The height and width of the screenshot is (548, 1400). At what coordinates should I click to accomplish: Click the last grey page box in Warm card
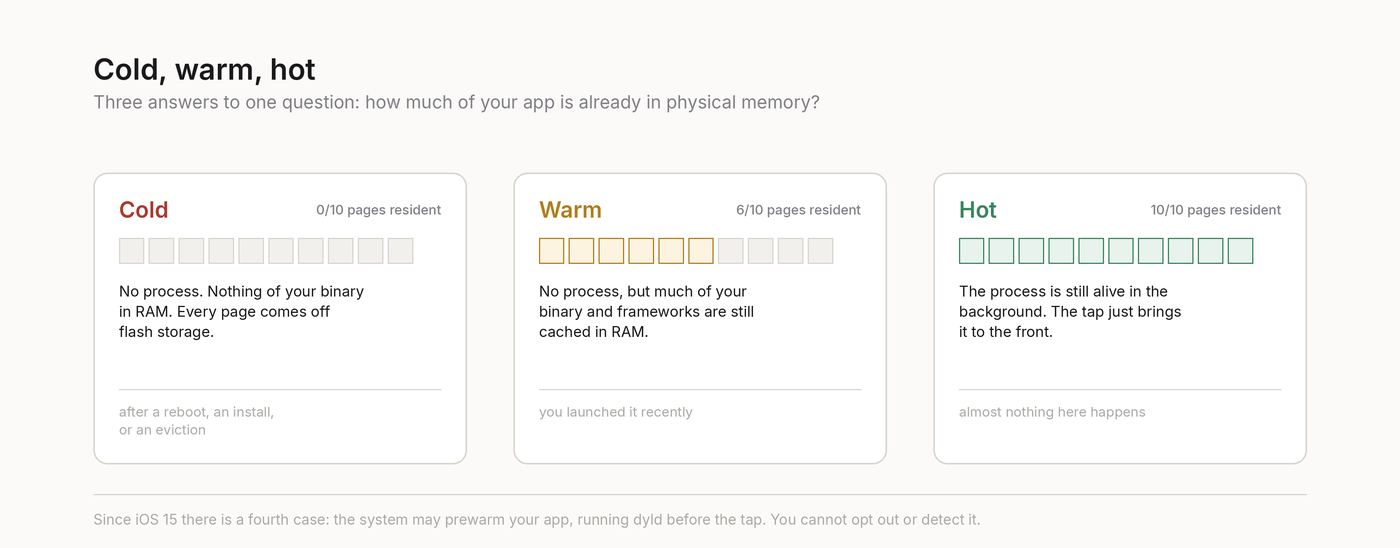click(821, 251)
